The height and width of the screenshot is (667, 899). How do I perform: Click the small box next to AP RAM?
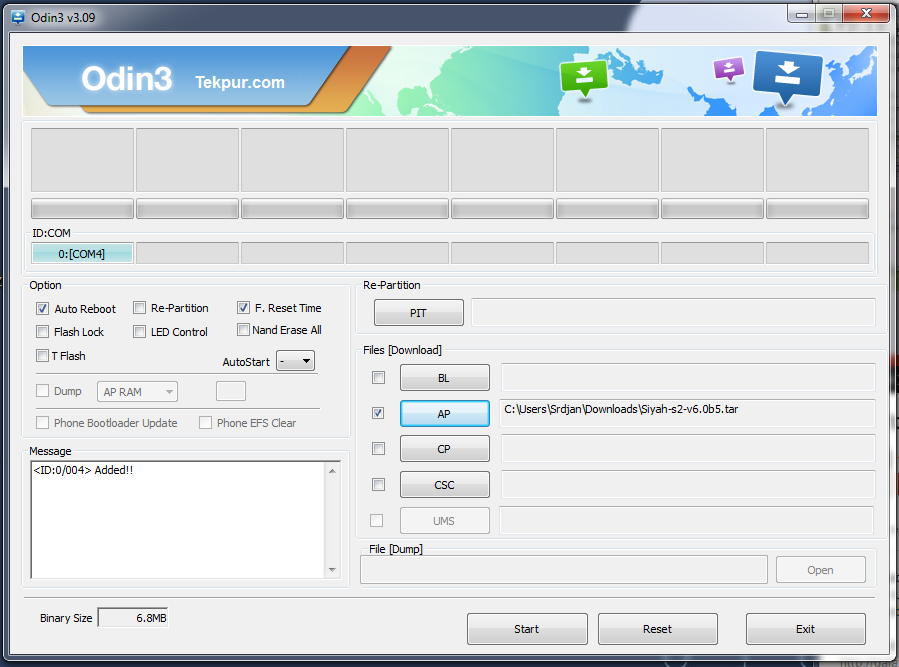(231, 391)
